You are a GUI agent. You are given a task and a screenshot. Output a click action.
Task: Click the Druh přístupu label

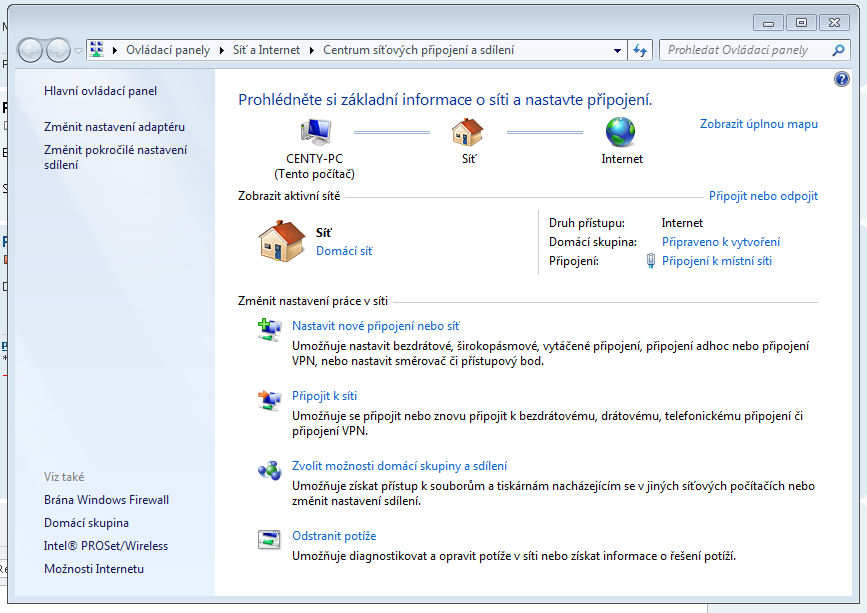pyautogui.click(x=587, y=223)
